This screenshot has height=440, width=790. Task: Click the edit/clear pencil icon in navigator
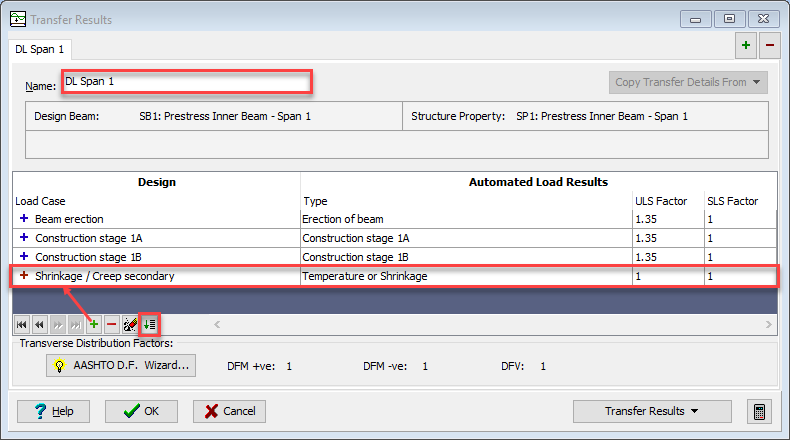(x=130, y=325)
